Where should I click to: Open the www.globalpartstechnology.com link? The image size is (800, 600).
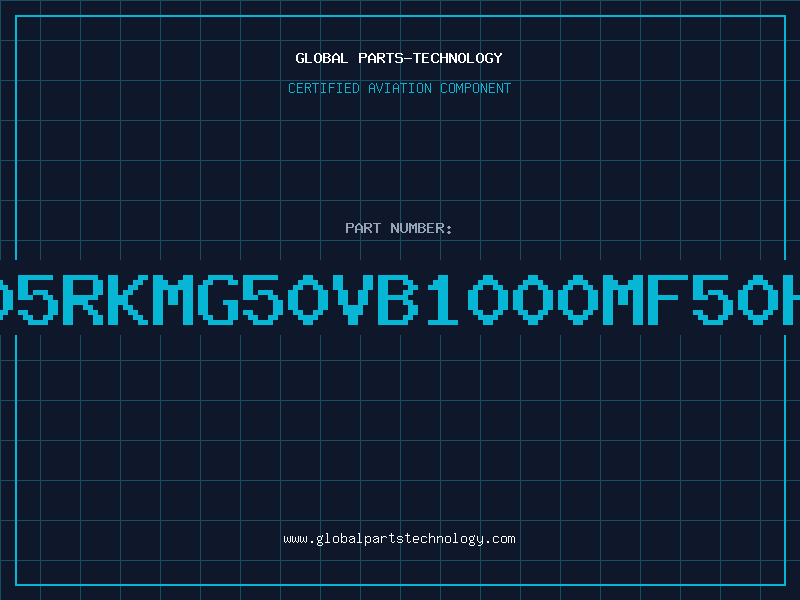399,539
